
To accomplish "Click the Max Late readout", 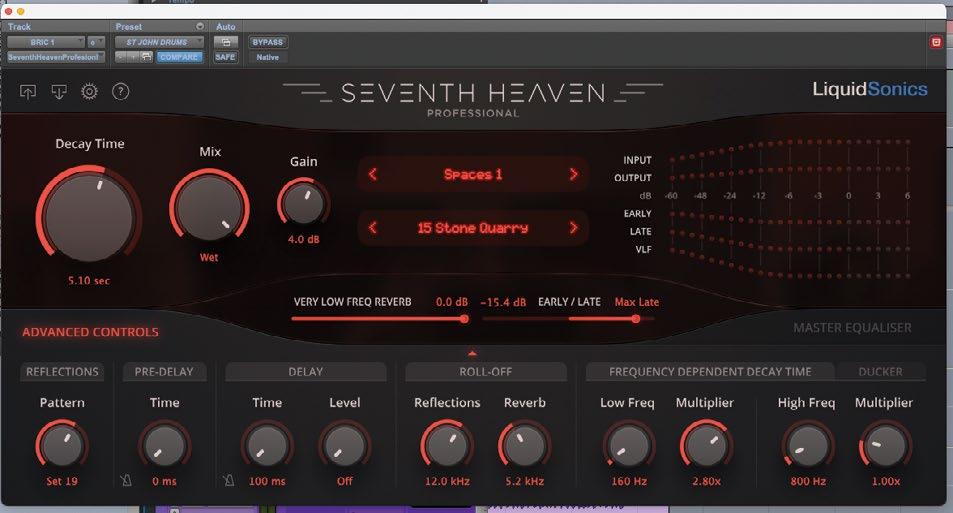I will tap(636, 302).
